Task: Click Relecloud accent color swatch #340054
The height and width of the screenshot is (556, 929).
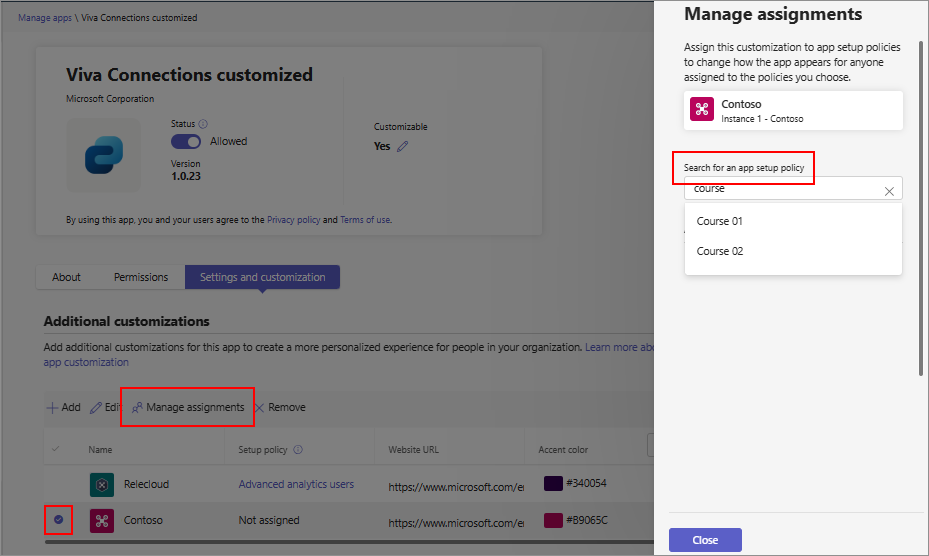Action: (553, 483)
